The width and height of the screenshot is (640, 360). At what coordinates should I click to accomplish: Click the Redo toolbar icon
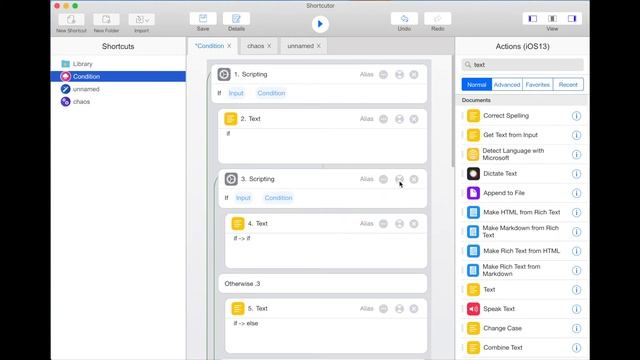click(x=438, y=19)
